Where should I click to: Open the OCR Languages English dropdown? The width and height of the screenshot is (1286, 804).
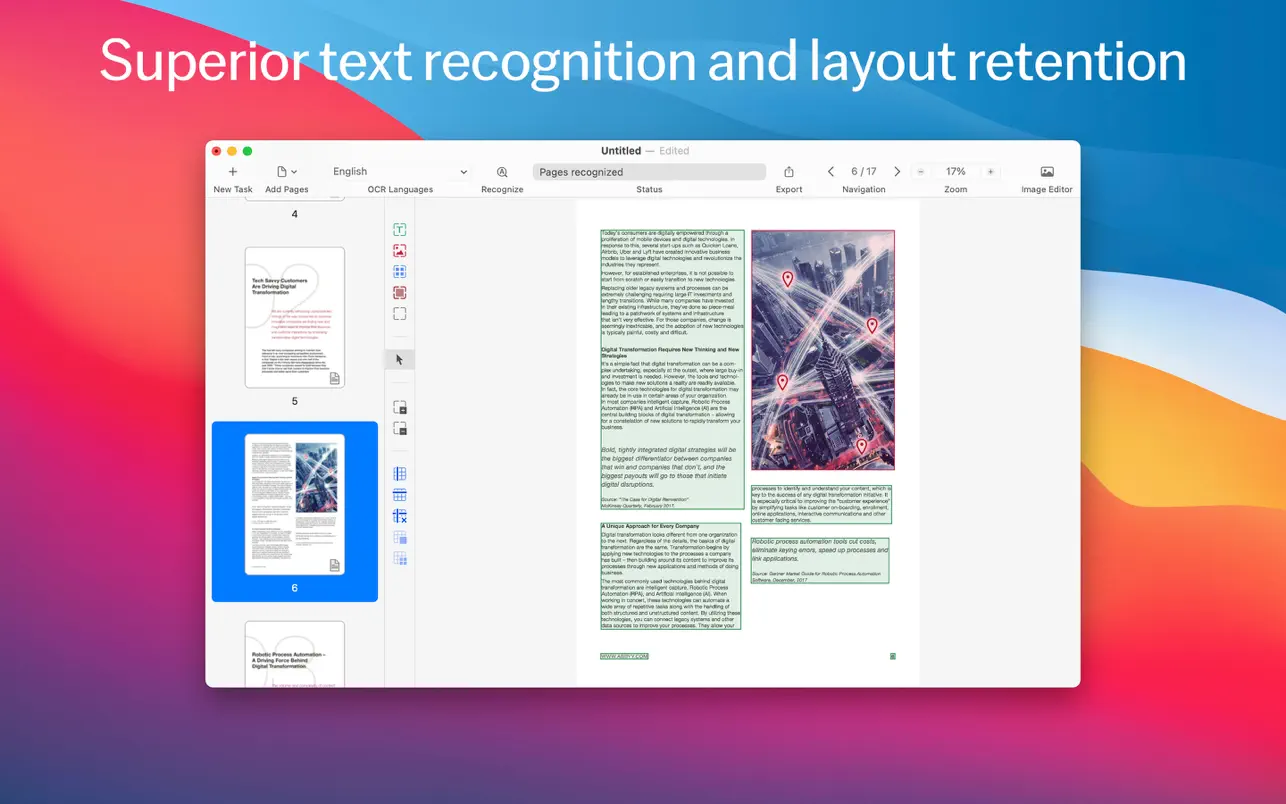400,172
